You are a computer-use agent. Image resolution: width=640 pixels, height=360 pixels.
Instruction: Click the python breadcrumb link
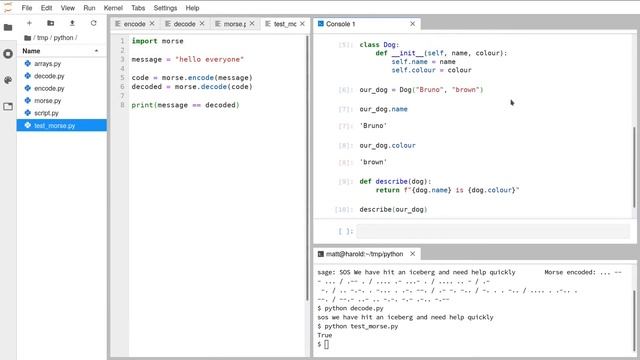pos(63,38)
